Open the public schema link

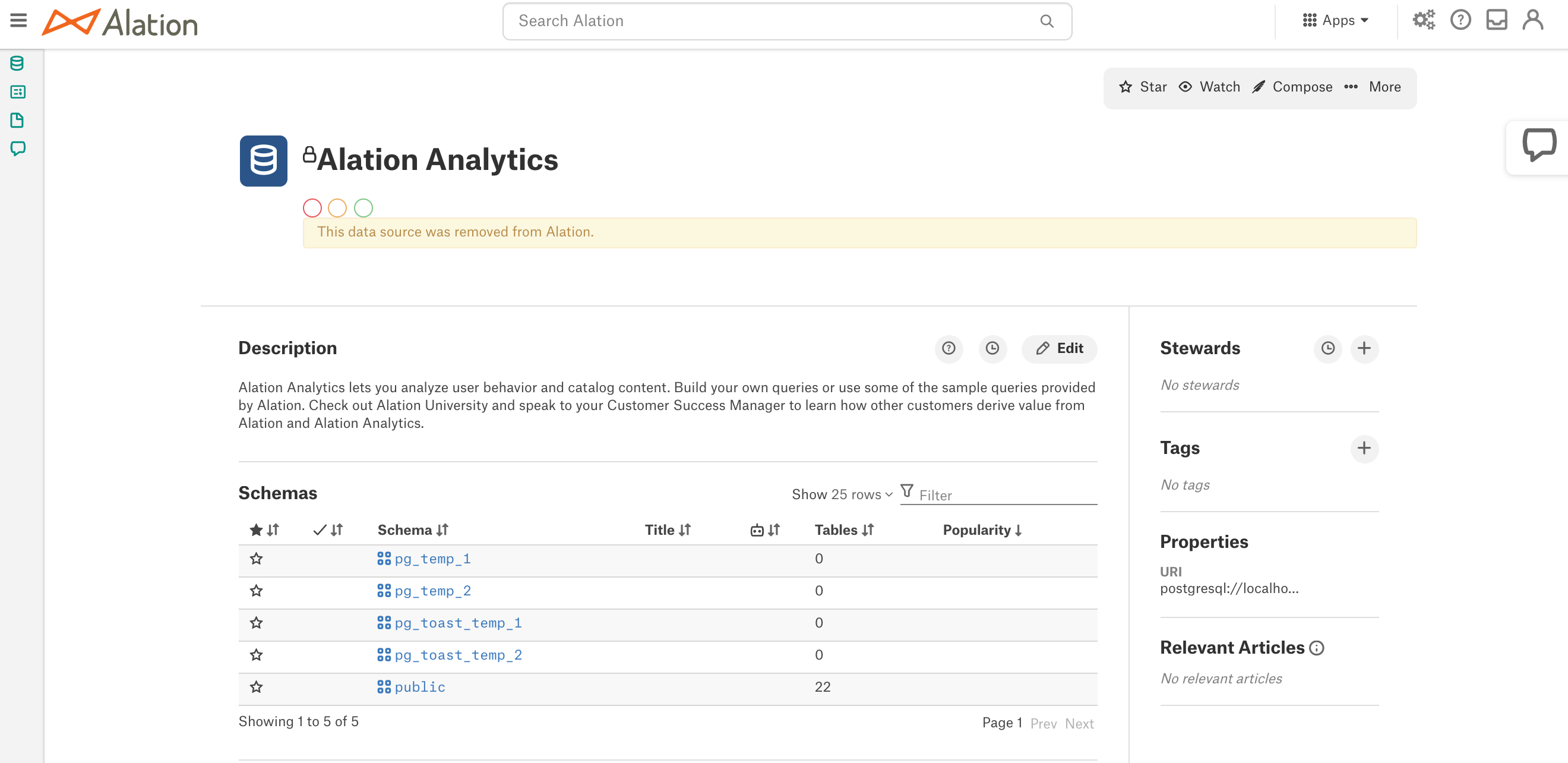tap(419, 687)
